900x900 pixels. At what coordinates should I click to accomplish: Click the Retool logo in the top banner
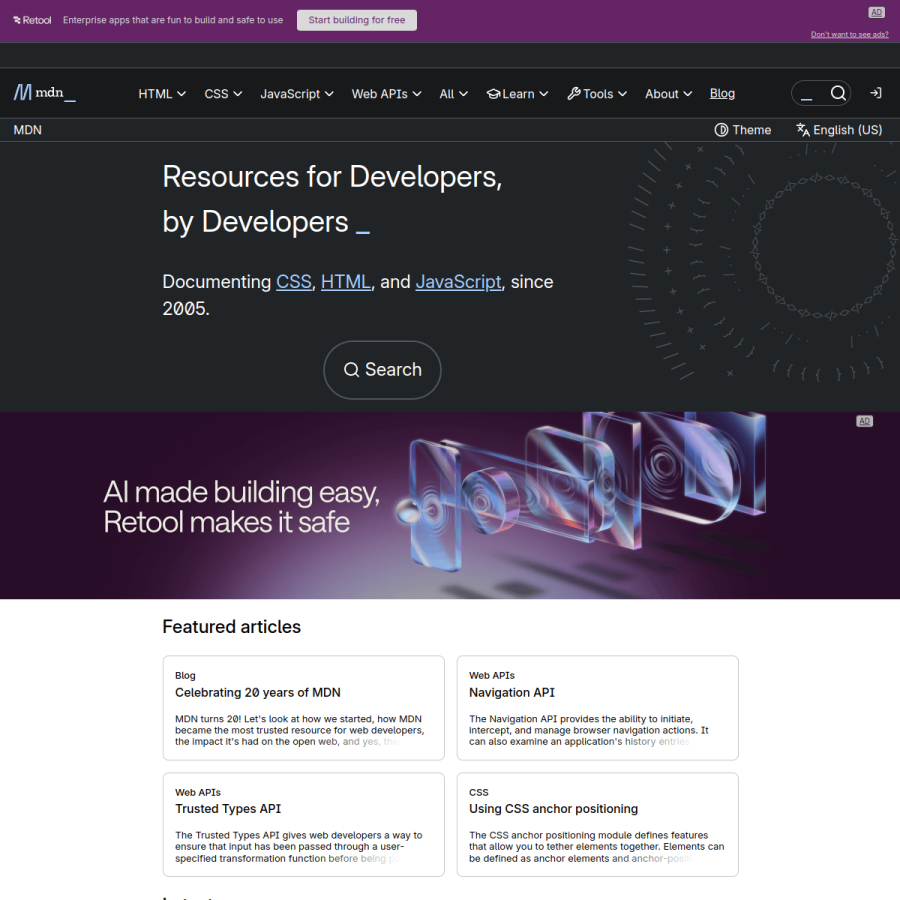tap(32, 20)
